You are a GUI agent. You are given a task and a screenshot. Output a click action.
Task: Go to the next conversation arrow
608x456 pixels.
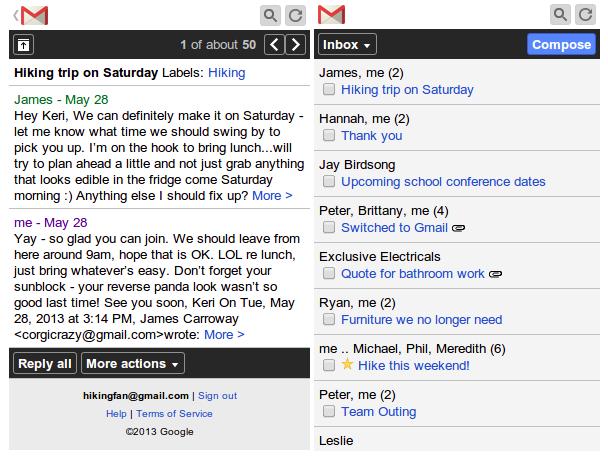295,45
